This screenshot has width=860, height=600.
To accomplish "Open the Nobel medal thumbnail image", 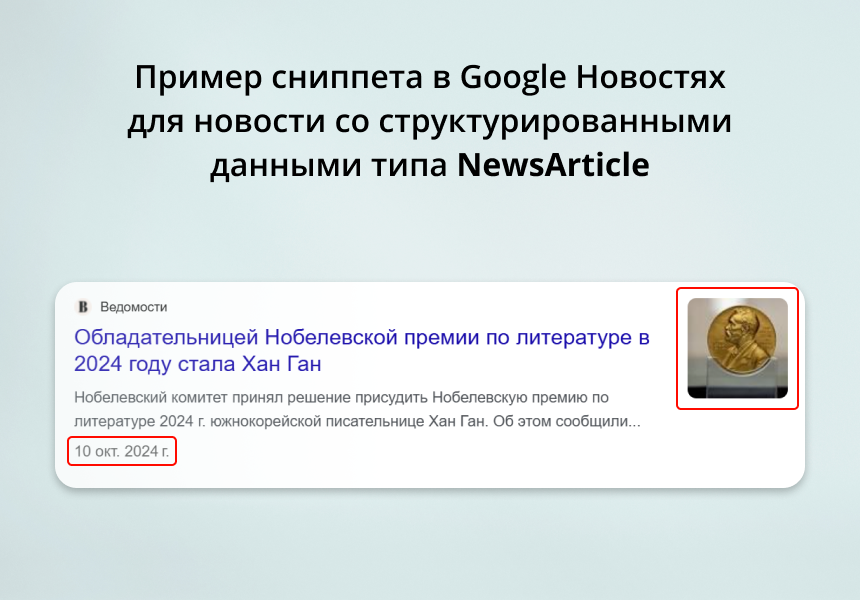I will pos(737,349).
